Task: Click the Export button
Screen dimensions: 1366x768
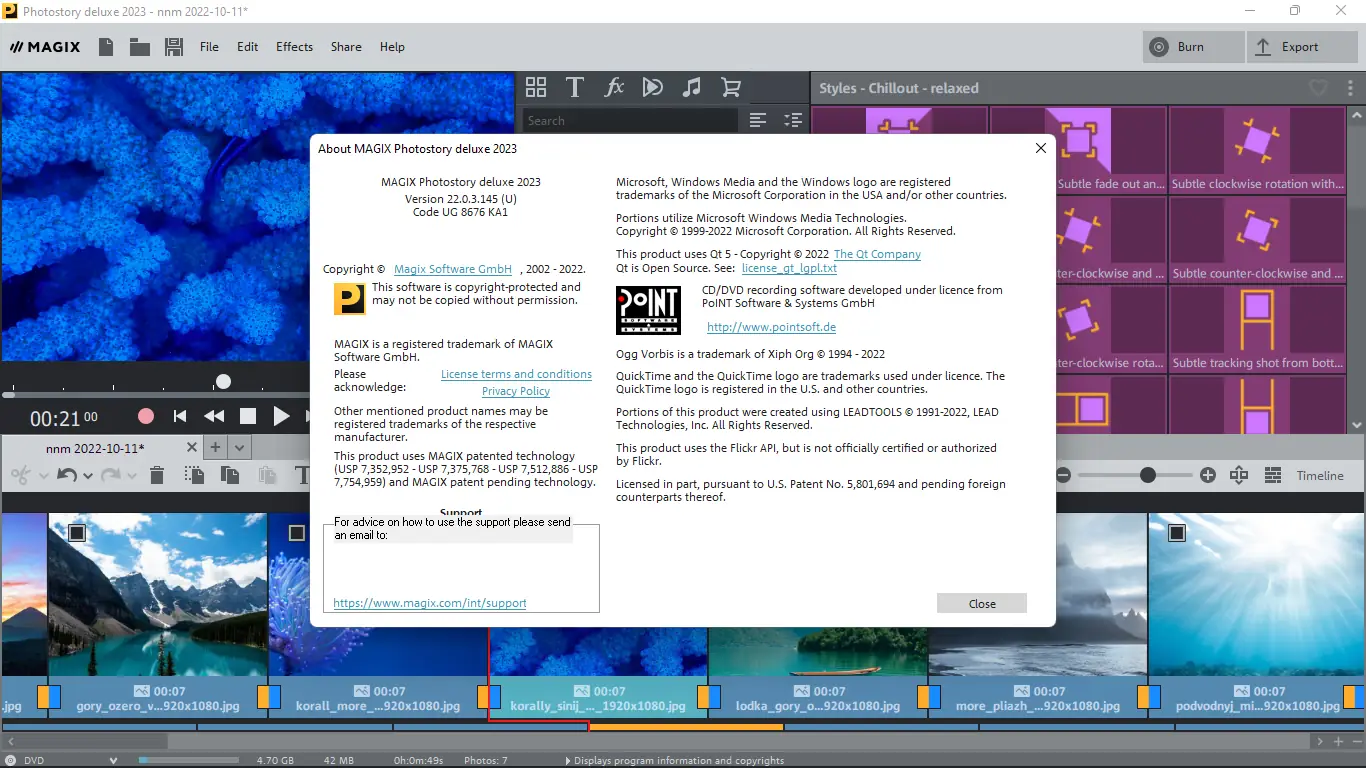Action: (x=1302, y=46)
